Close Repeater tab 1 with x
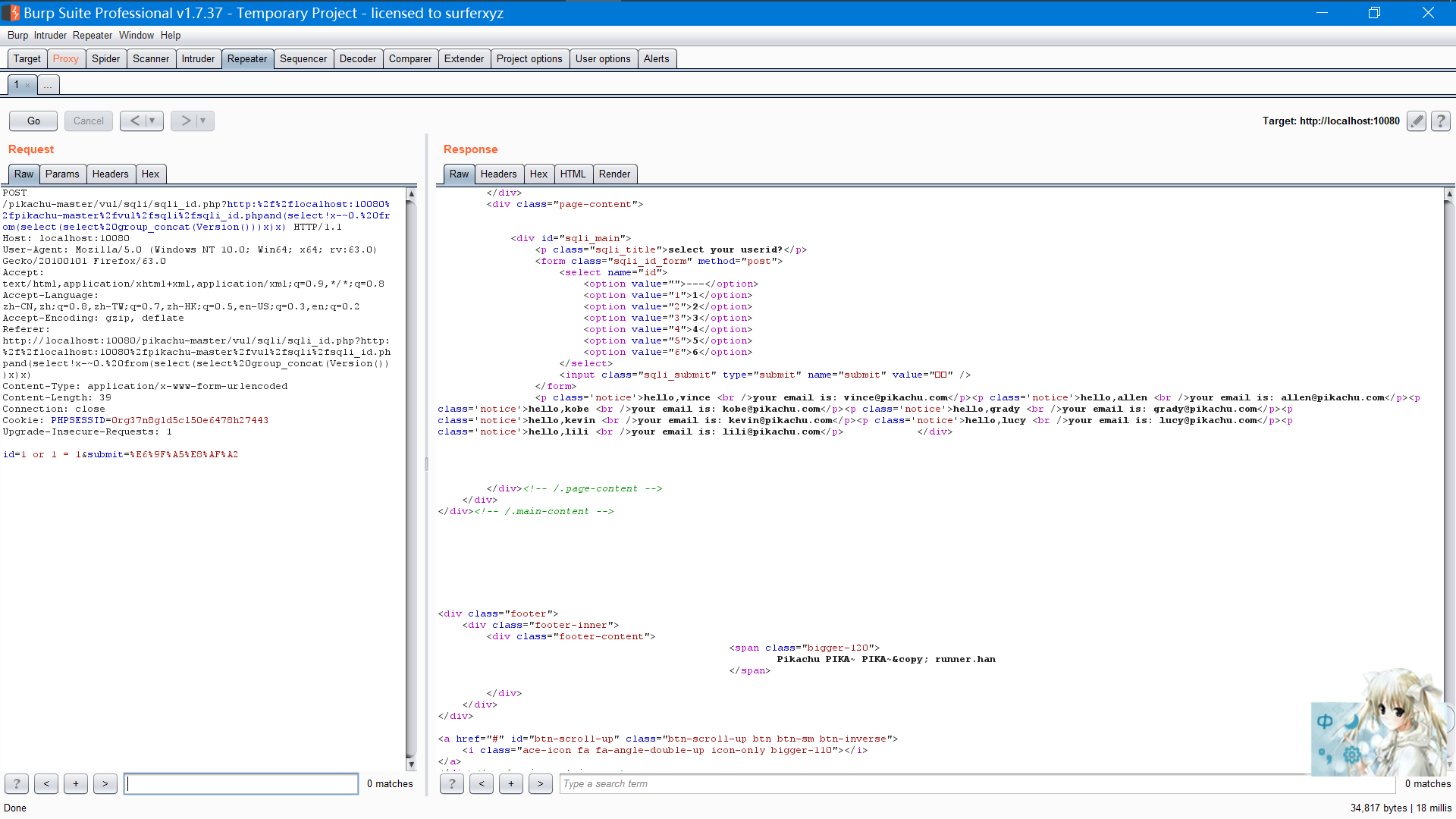The image size is (1456, 819). pos(28,85)
